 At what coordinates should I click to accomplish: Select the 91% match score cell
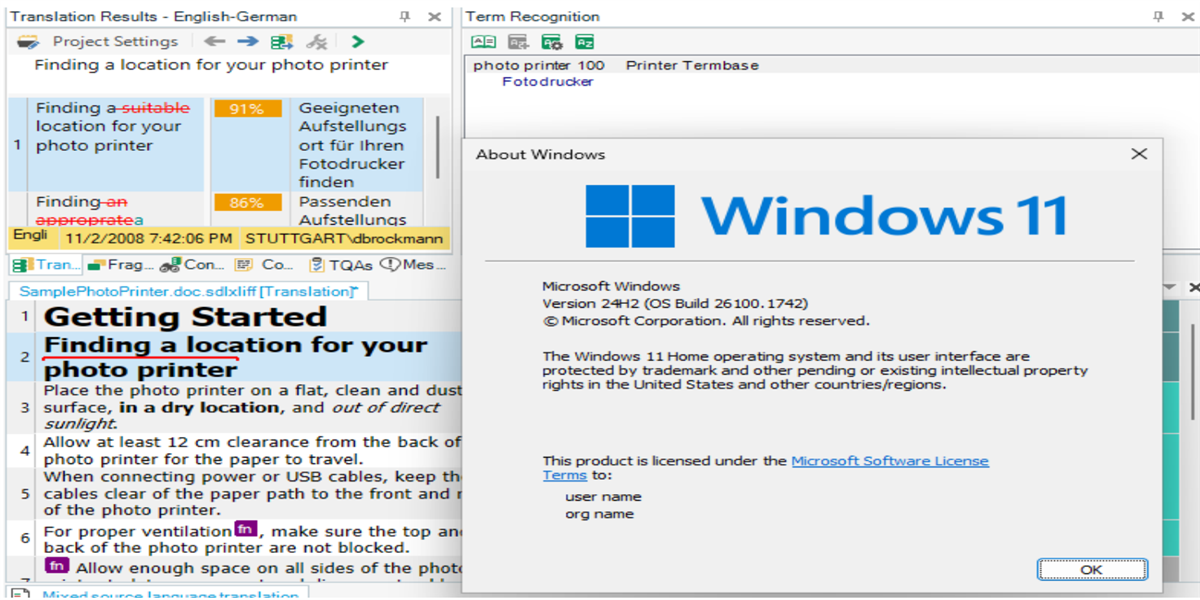click(246, 108)
